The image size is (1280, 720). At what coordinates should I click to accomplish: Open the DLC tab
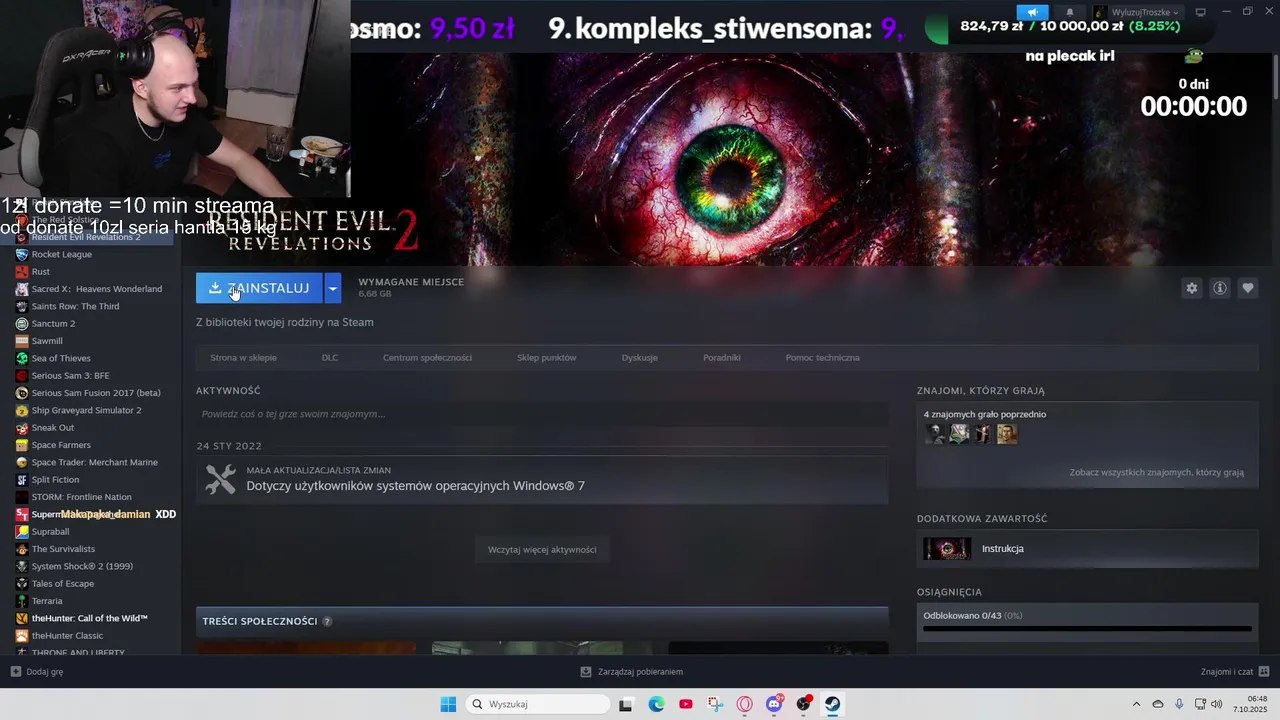(330, 357)
